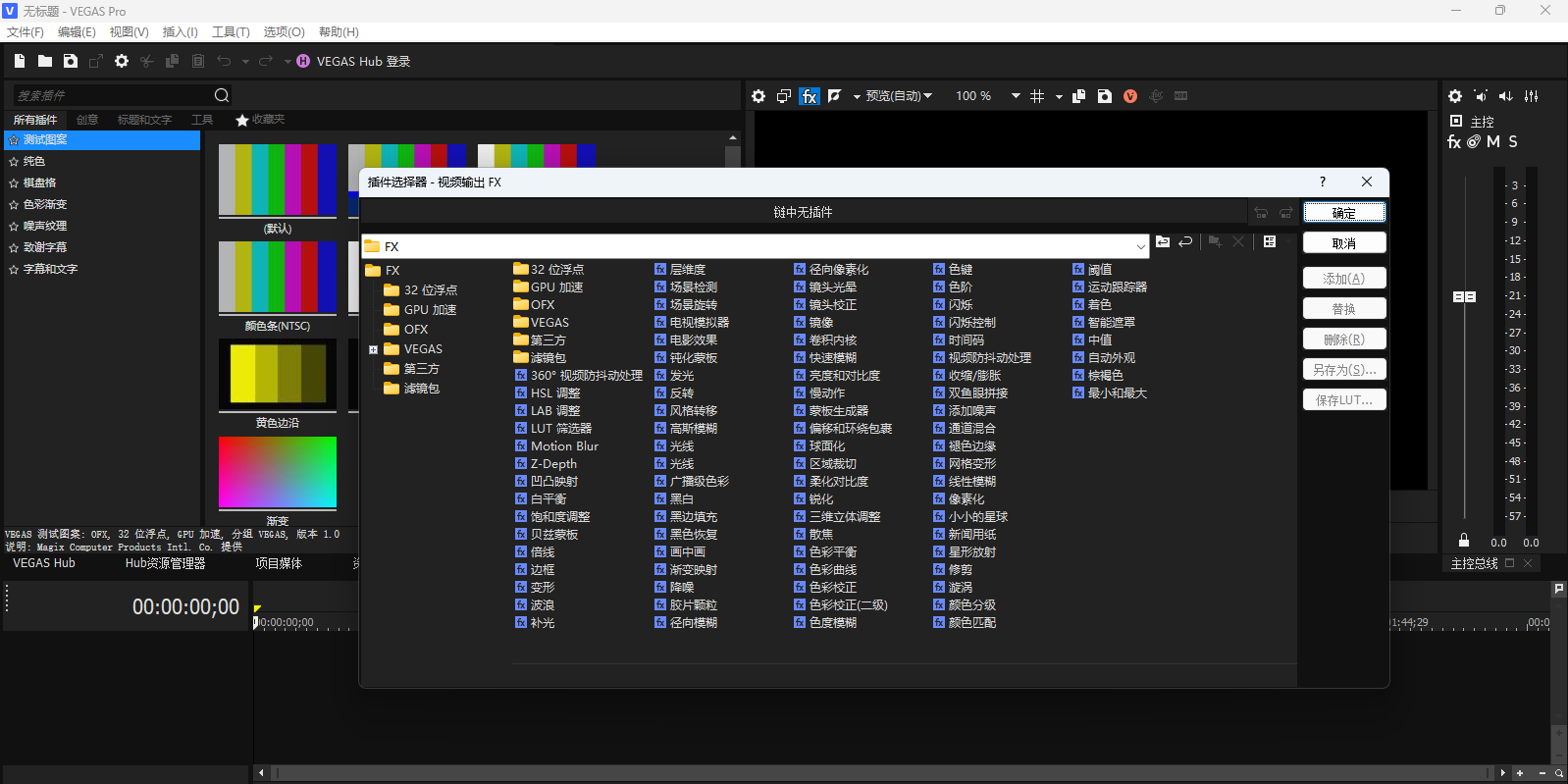Open the preview quality '预览(自动)' dropdown
Viewport: 1568px width, 784px height.
coord(899,96)
